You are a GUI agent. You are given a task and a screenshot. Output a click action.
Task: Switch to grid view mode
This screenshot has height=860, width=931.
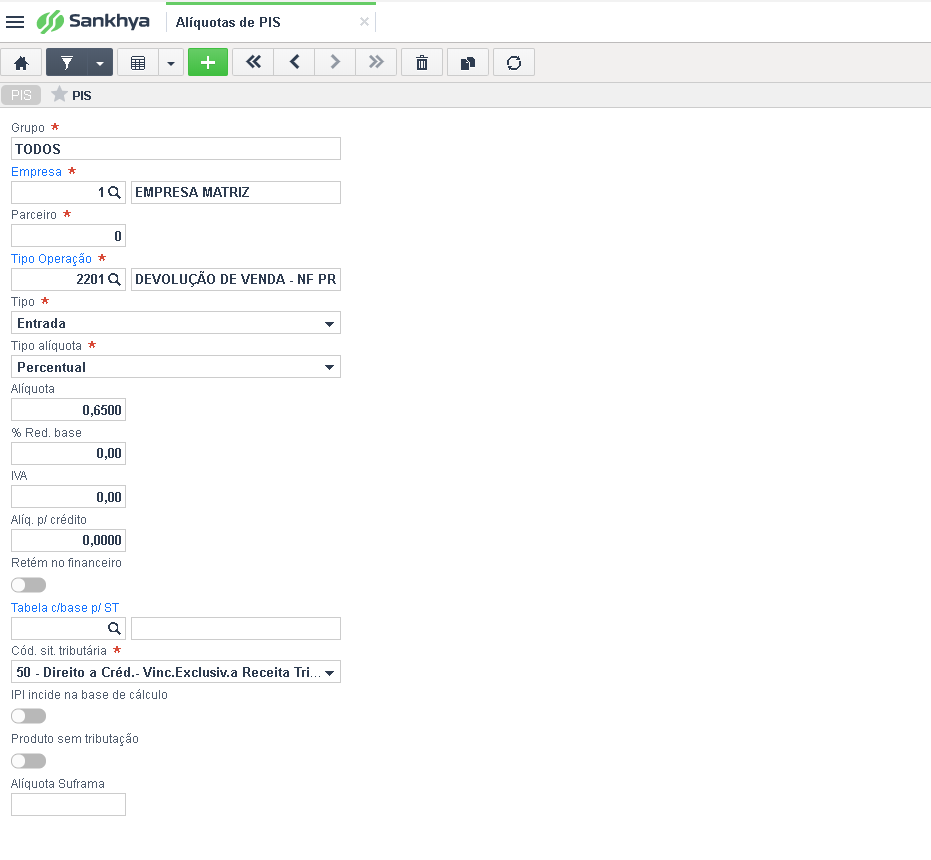point(138,62)
